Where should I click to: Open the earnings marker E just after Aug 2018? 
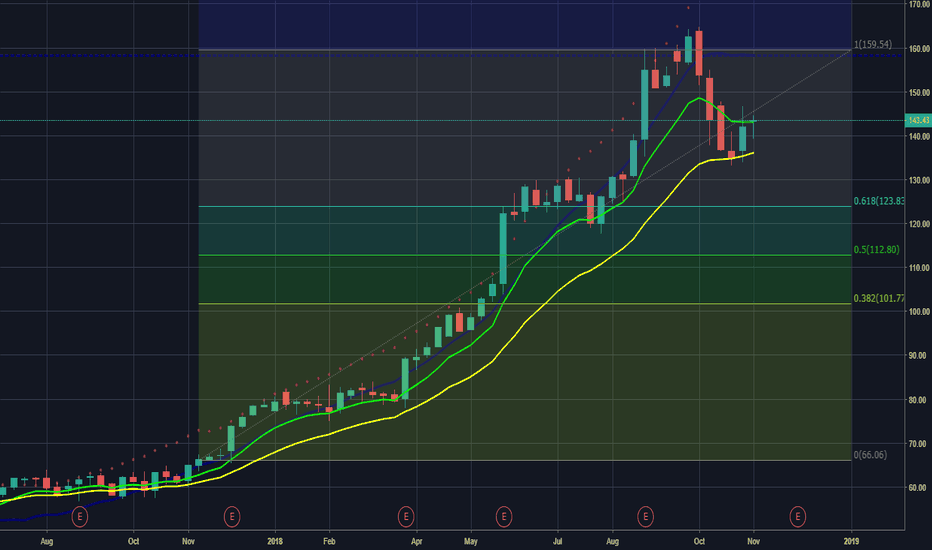tap(646, 516)
